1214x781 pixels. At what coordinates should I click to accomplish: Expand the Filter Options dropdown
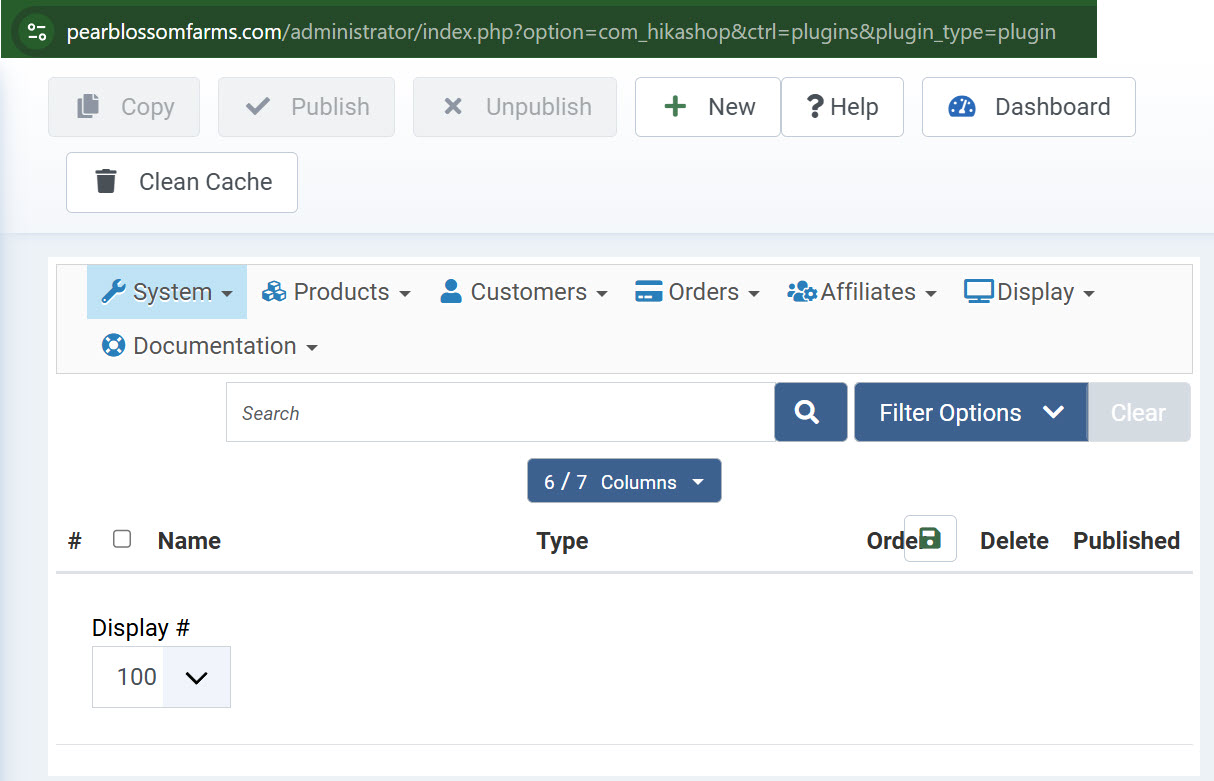coord(970,412)
